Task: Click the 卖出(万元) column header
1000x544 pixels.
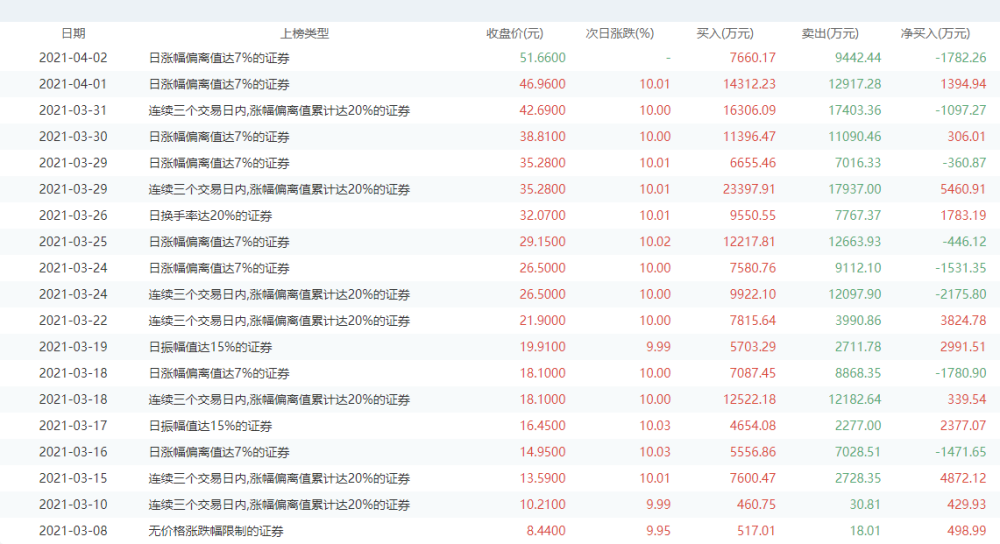Action: [830, 33]
